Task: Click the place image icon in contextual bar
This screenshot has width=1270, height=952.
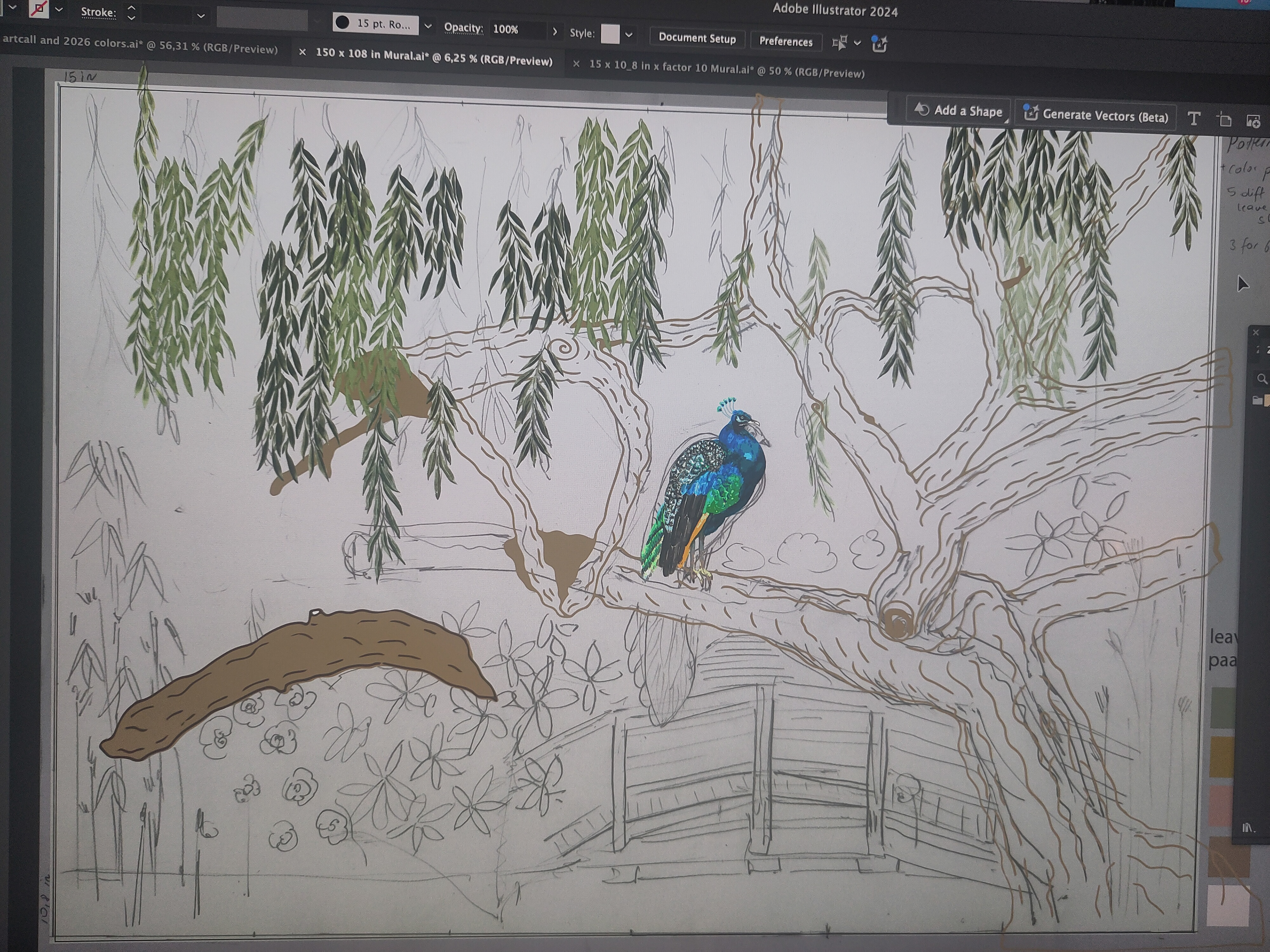Action: click(1253, 121)
